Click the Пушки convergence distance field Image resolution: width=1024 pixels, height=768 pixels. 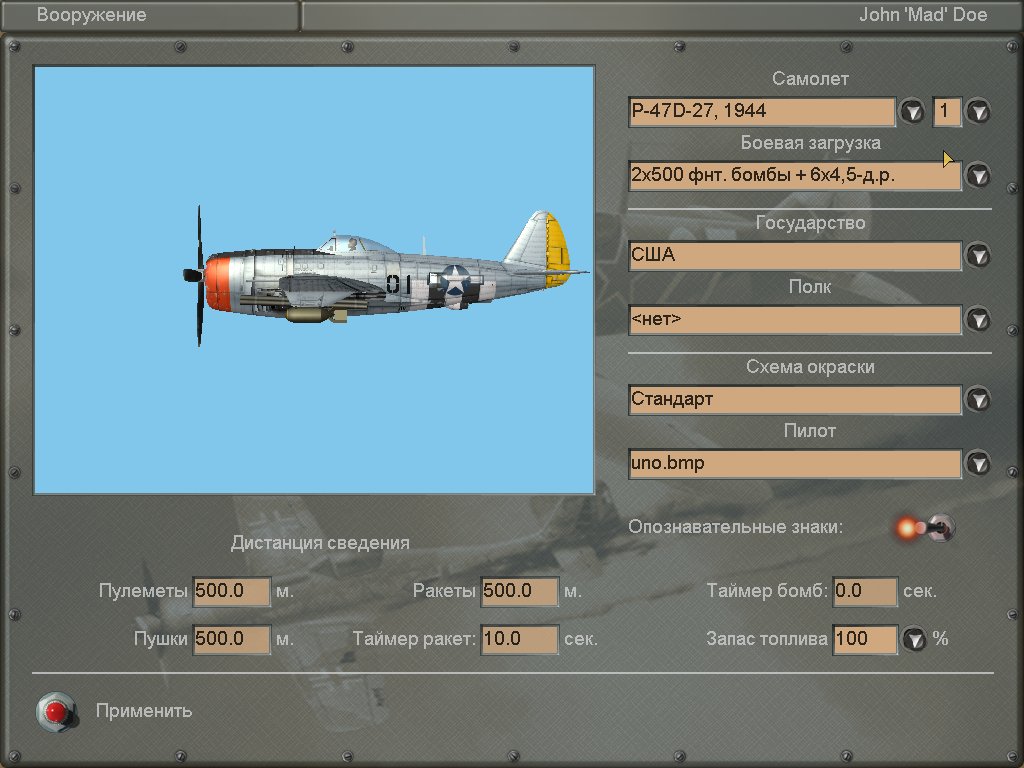231,639
